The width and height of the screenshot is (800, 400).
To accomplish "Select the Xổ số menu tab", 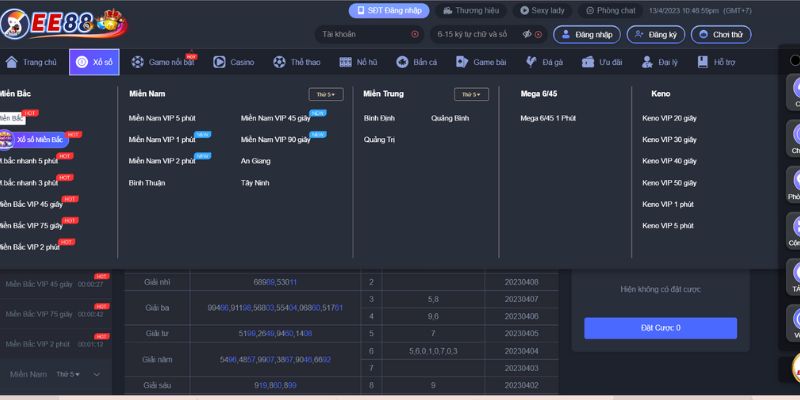I will (x=94, y=62).
